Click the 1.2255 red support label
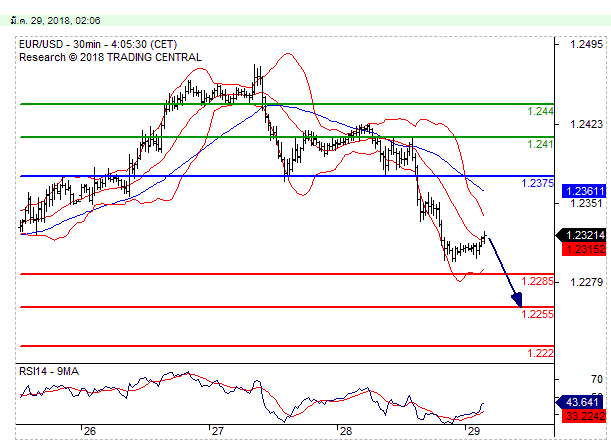 pos(537,314)
